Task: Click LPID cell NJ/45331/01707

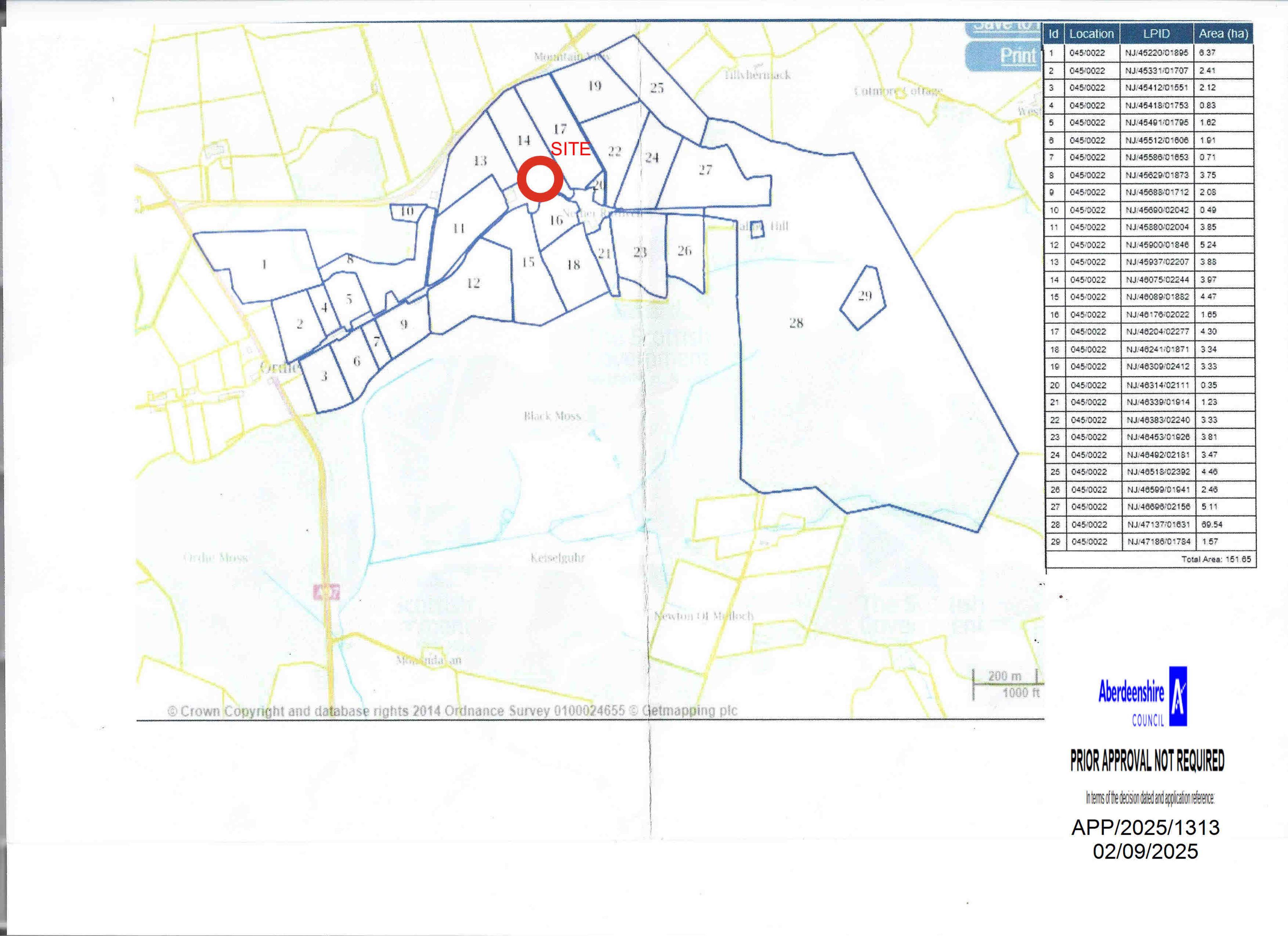Action: tap(1156, 70)
